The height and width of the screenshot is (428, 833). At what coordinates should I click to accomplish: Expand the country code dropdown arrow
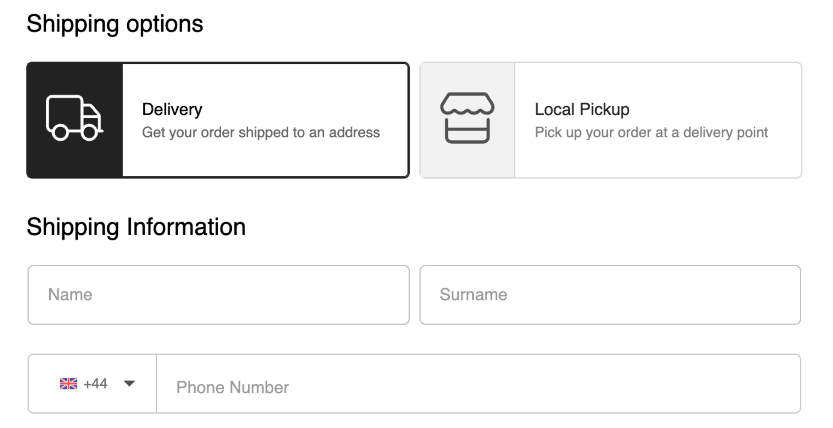(129, 384)
